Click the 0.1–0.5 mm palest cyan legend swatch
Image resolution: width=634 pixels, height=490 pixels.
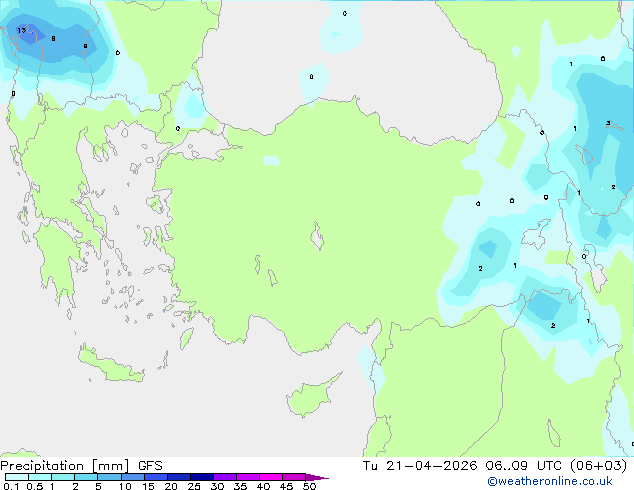pos(17,477)
